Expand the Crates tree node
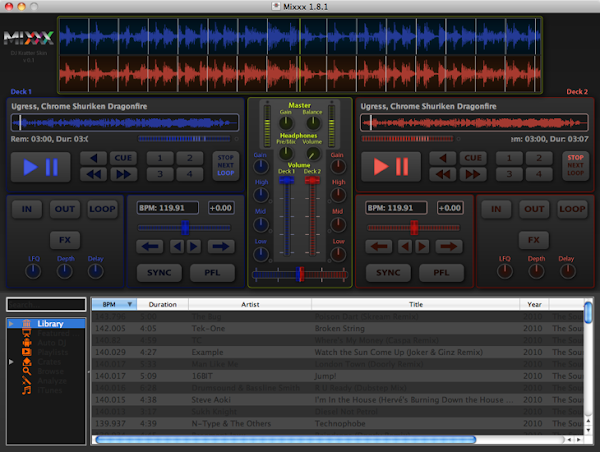This screenshot has width=600, height=452. coord(11,362)
